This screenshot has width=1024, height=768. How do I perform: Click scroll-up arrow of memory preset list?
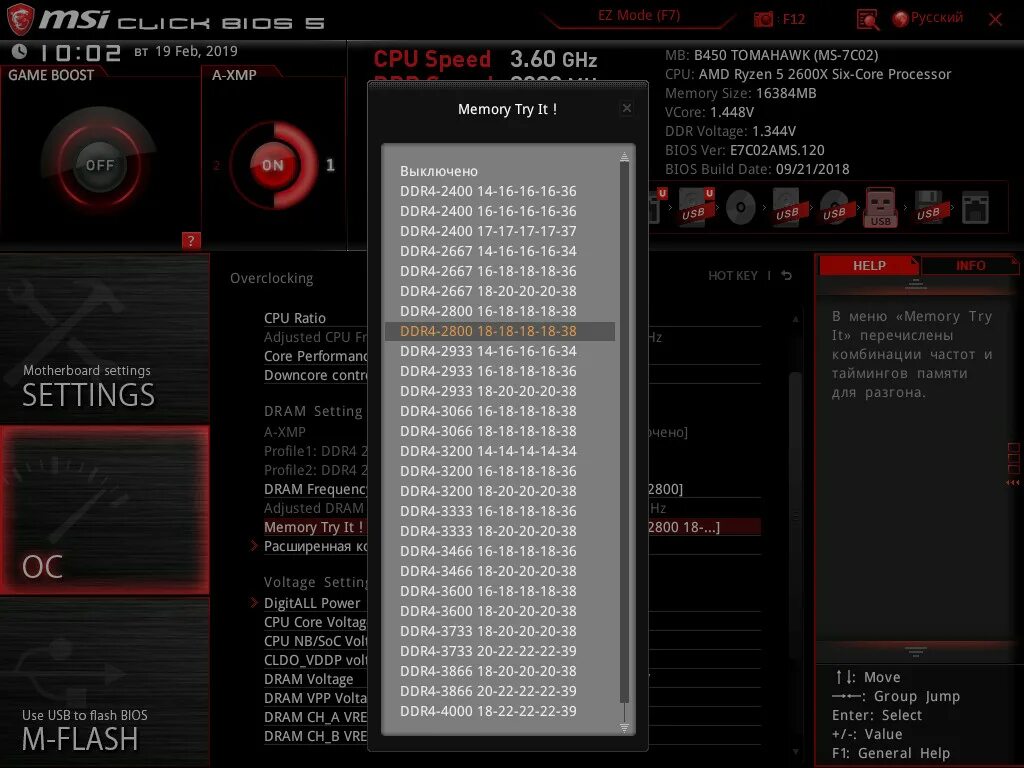tap(624, 157)
